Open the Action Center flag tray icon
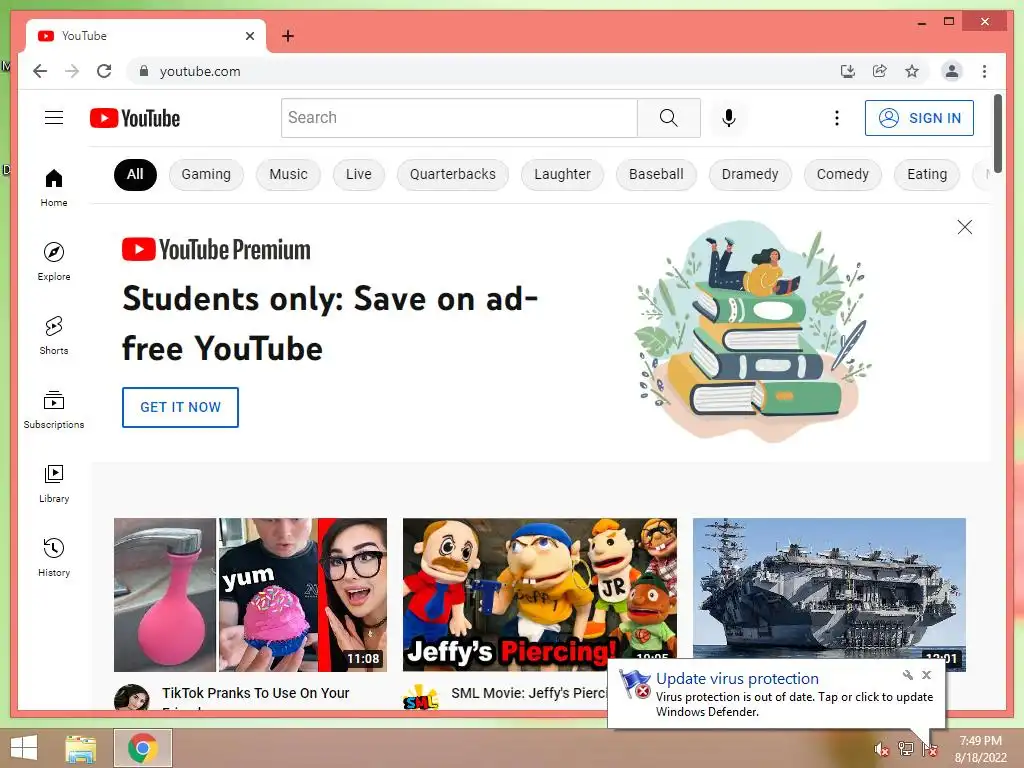Image resolution: width=1024 pixels, height=768 pixels. pos(930,749)
